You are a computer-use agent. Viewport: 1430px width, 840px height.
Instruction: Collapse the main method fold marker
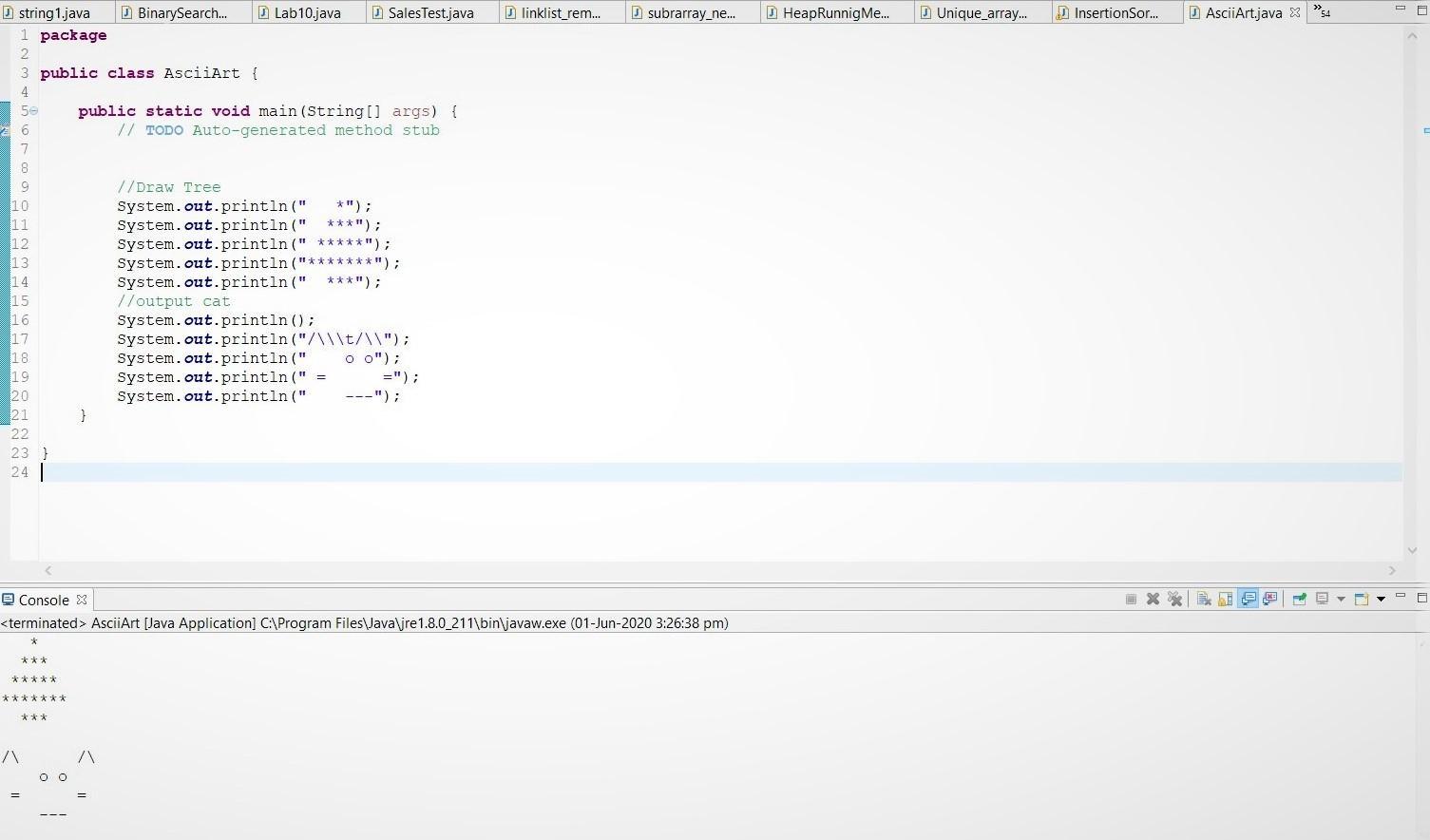pyautogui.click(x=34, y=111)
